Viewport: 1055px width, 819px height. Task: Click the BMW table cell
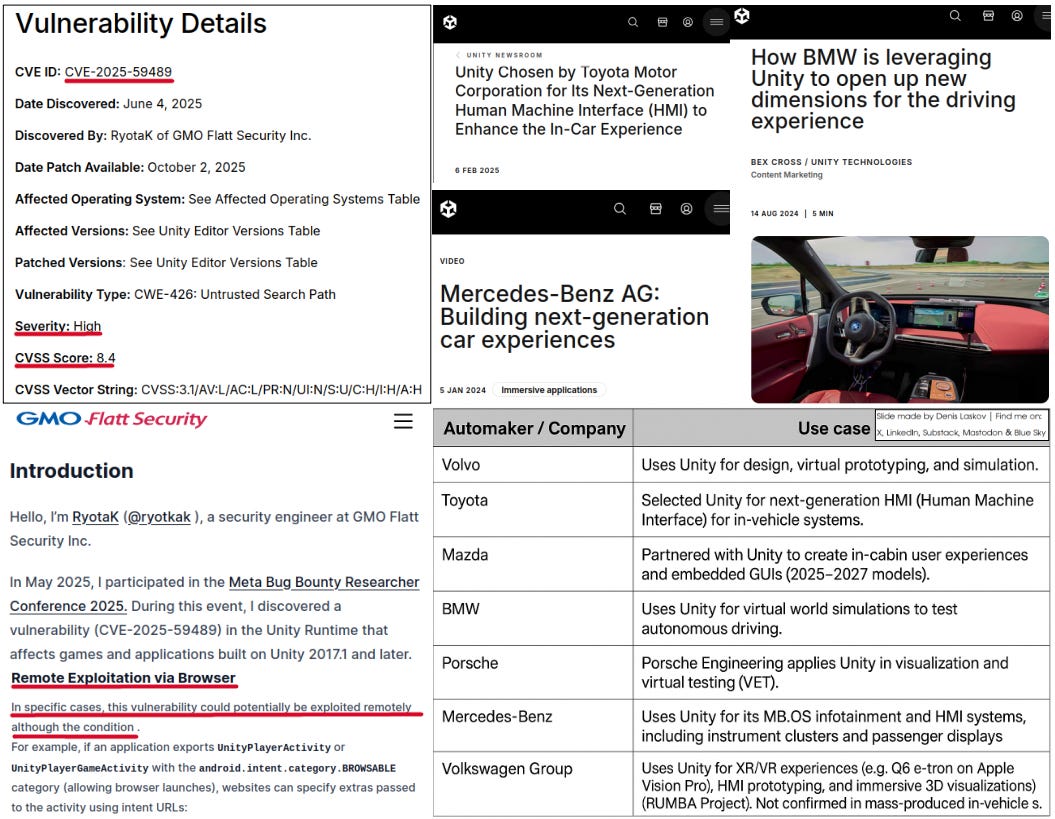pyautogui.click(x=533, y=618)
